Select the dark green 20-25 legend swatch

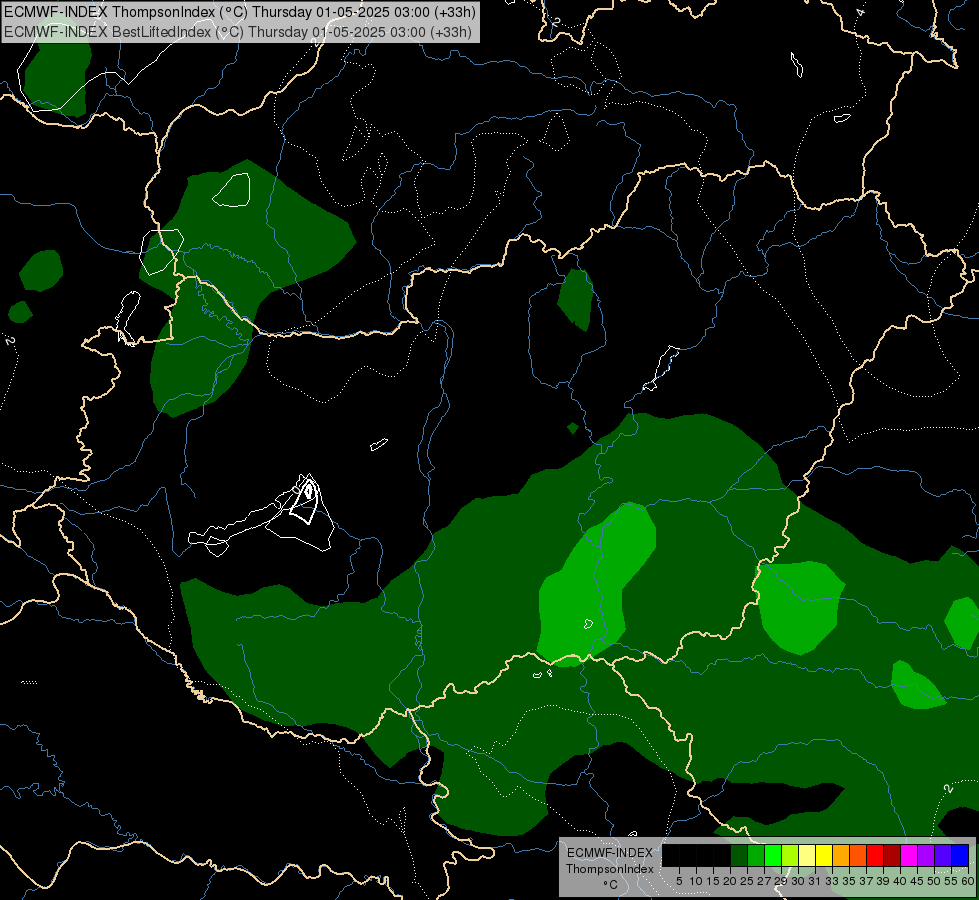[739, 855]
